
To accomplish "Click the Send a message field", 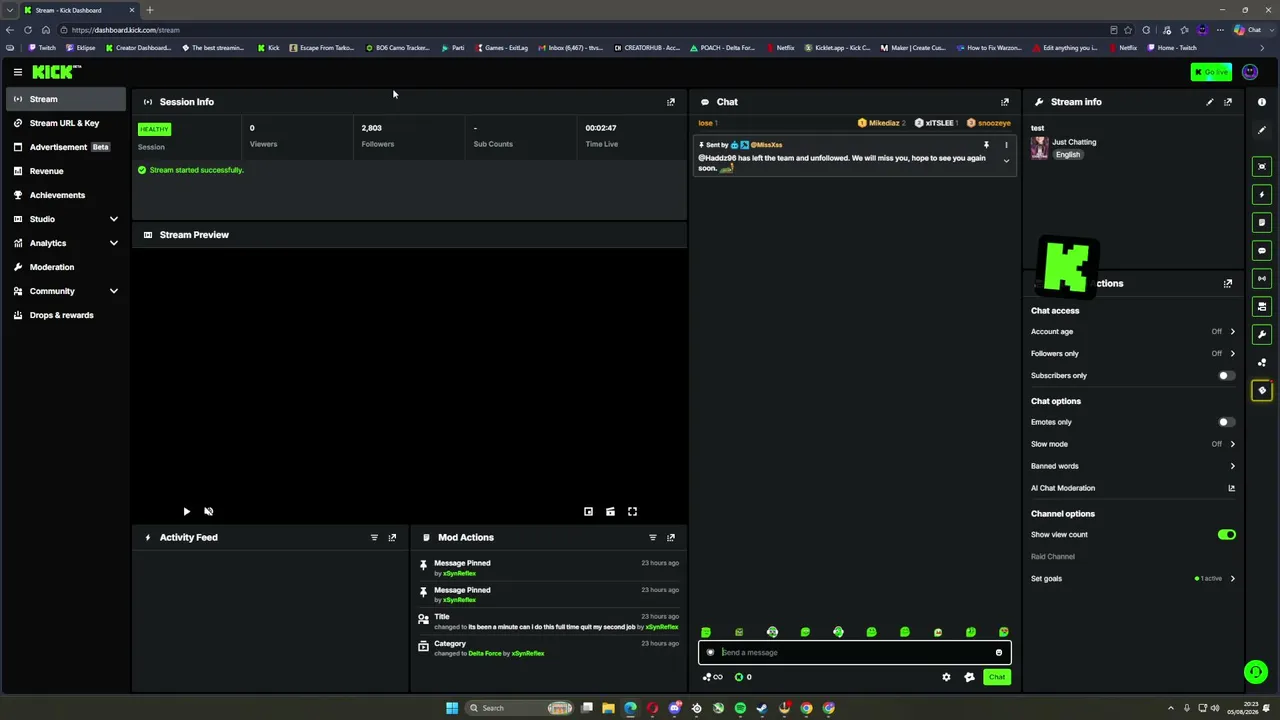I will point(855,653).
